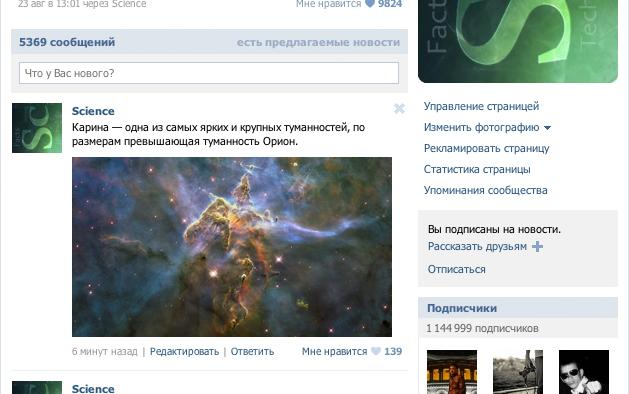Click Ответить under the nebula post

click(252, 351)
